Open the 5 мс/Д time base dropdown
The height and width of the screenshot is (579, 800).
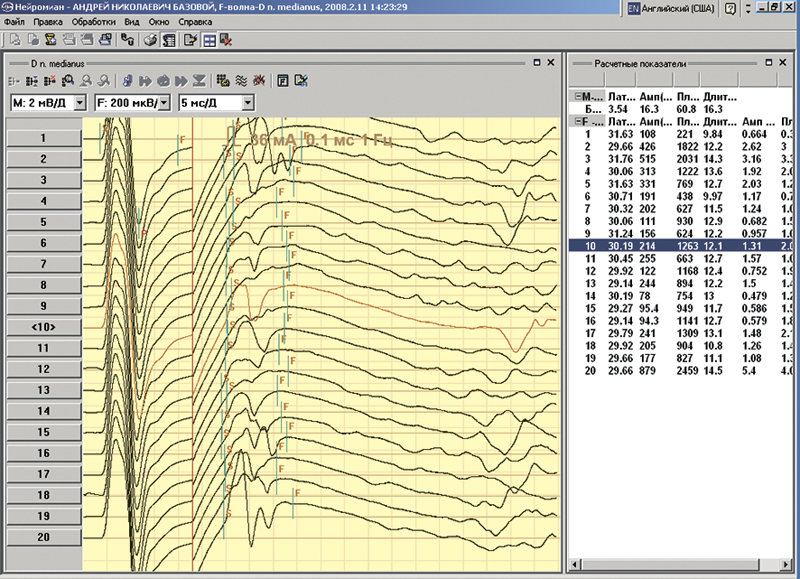pyautogui.click(x=247, y=103)
